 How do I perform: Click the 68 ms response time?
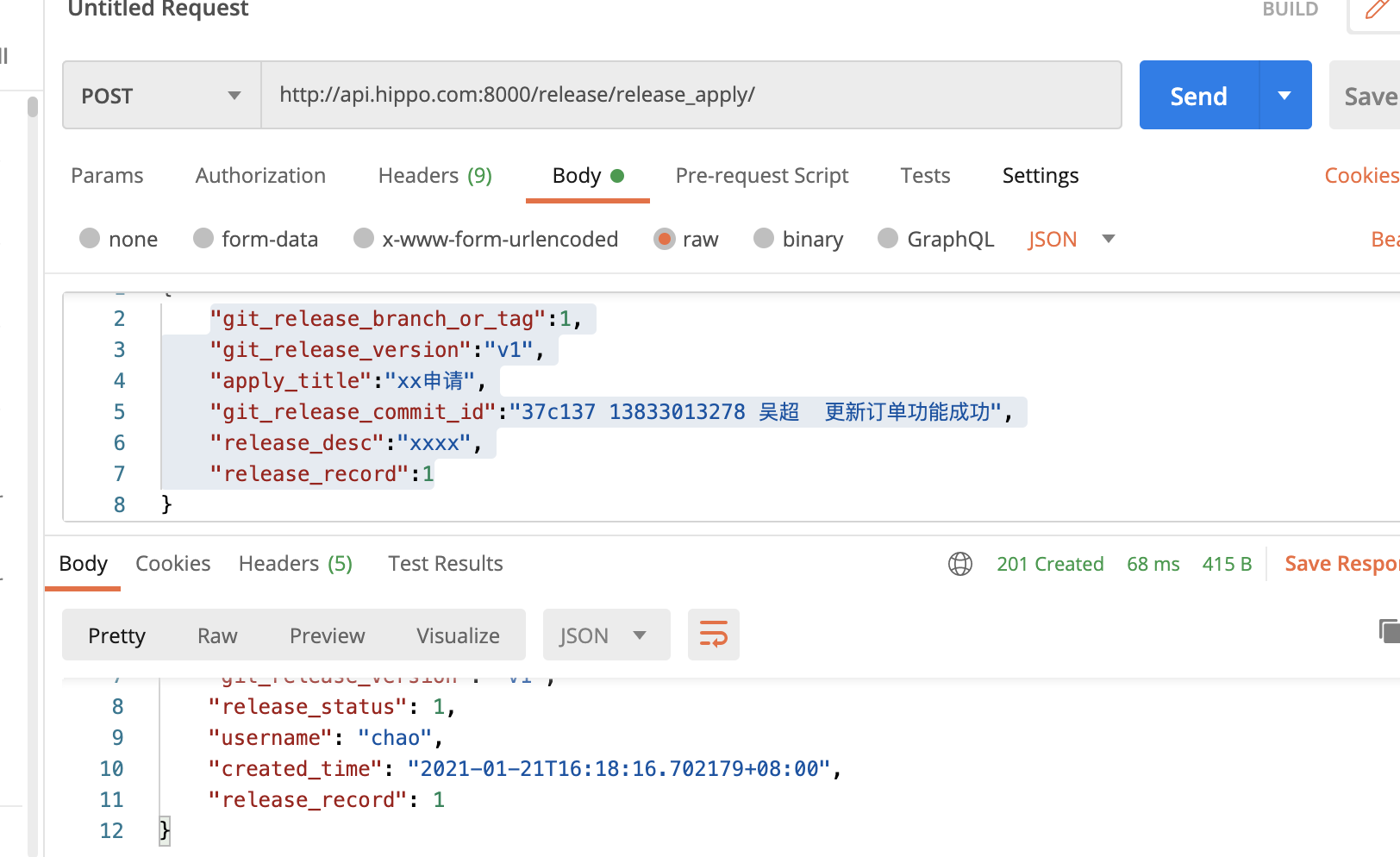[1153, 564]
